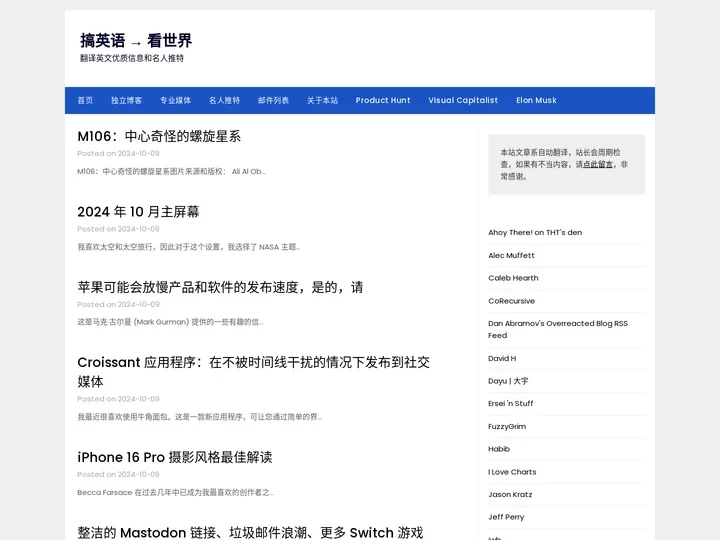720x540 pixels.
Task: Open the 邮件列表 menu item
Action: pyautogui.click(x=273, y=100)
